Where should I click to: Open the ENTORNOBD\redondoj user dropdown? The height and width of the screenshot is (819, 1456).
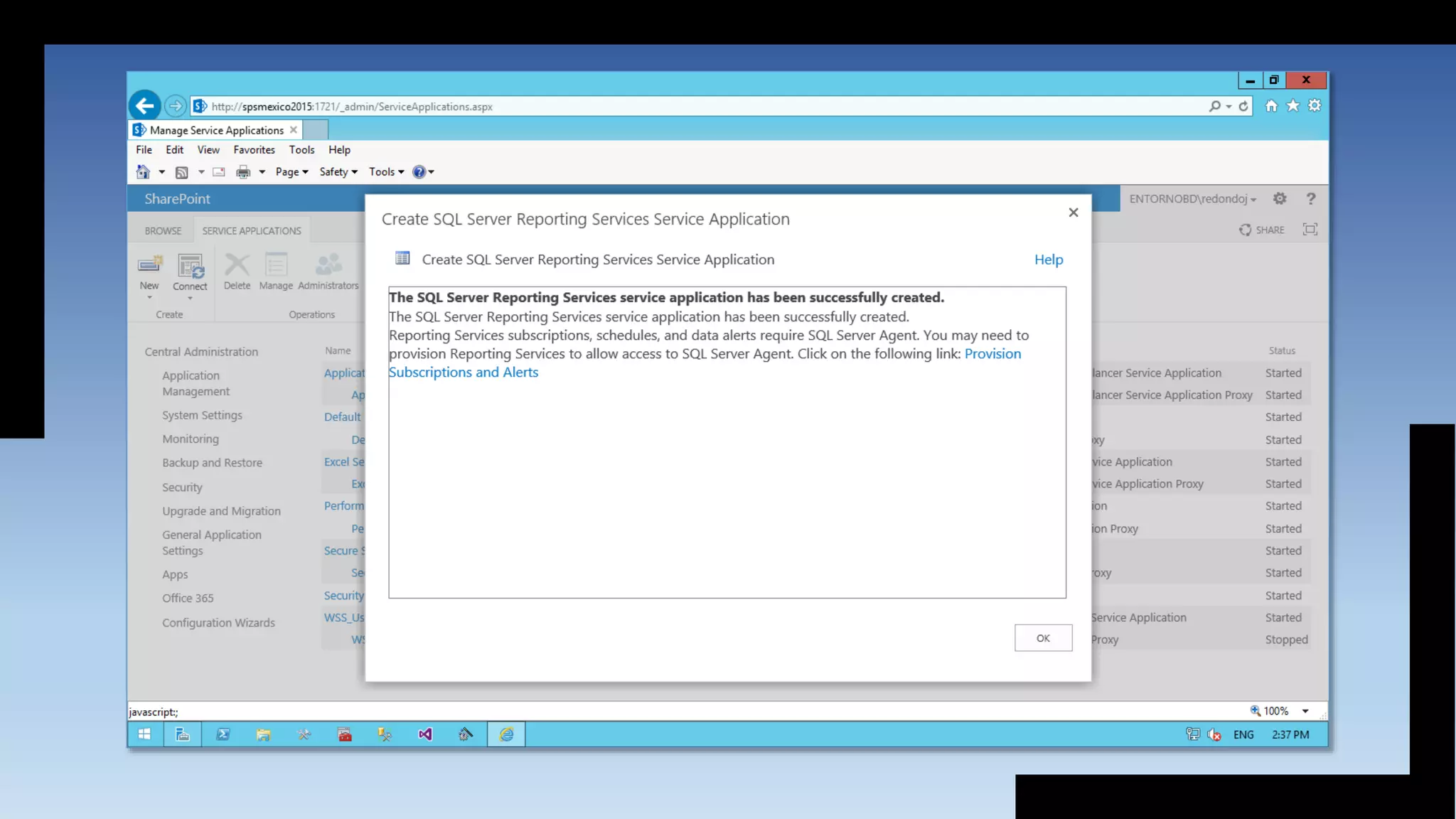coord(1192,199)
